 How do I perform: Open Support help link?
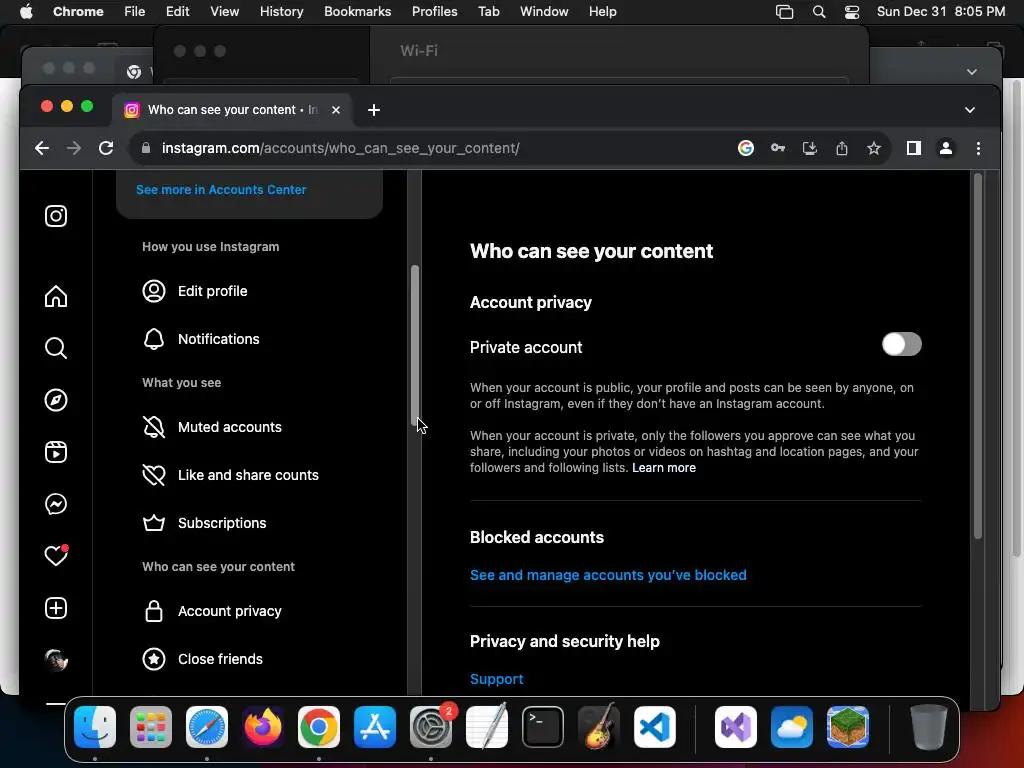tap(496, 679)
